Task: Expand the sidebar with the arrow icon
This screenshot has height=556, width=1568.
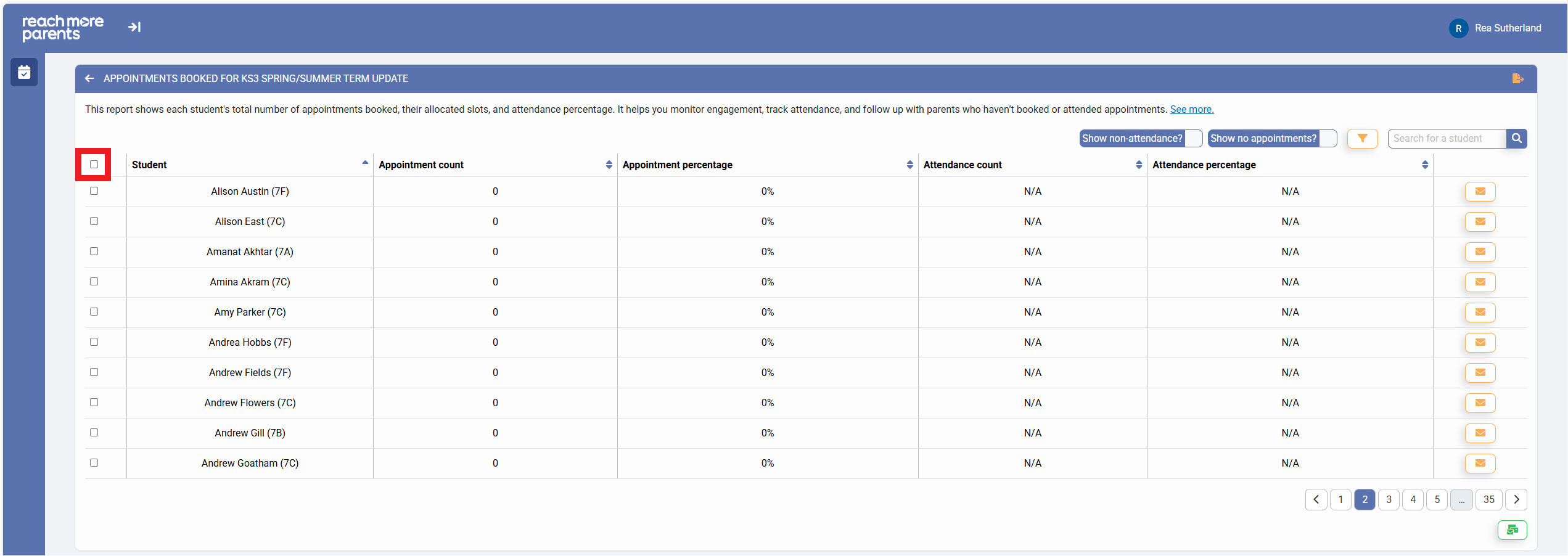Action: coord(134,27)
